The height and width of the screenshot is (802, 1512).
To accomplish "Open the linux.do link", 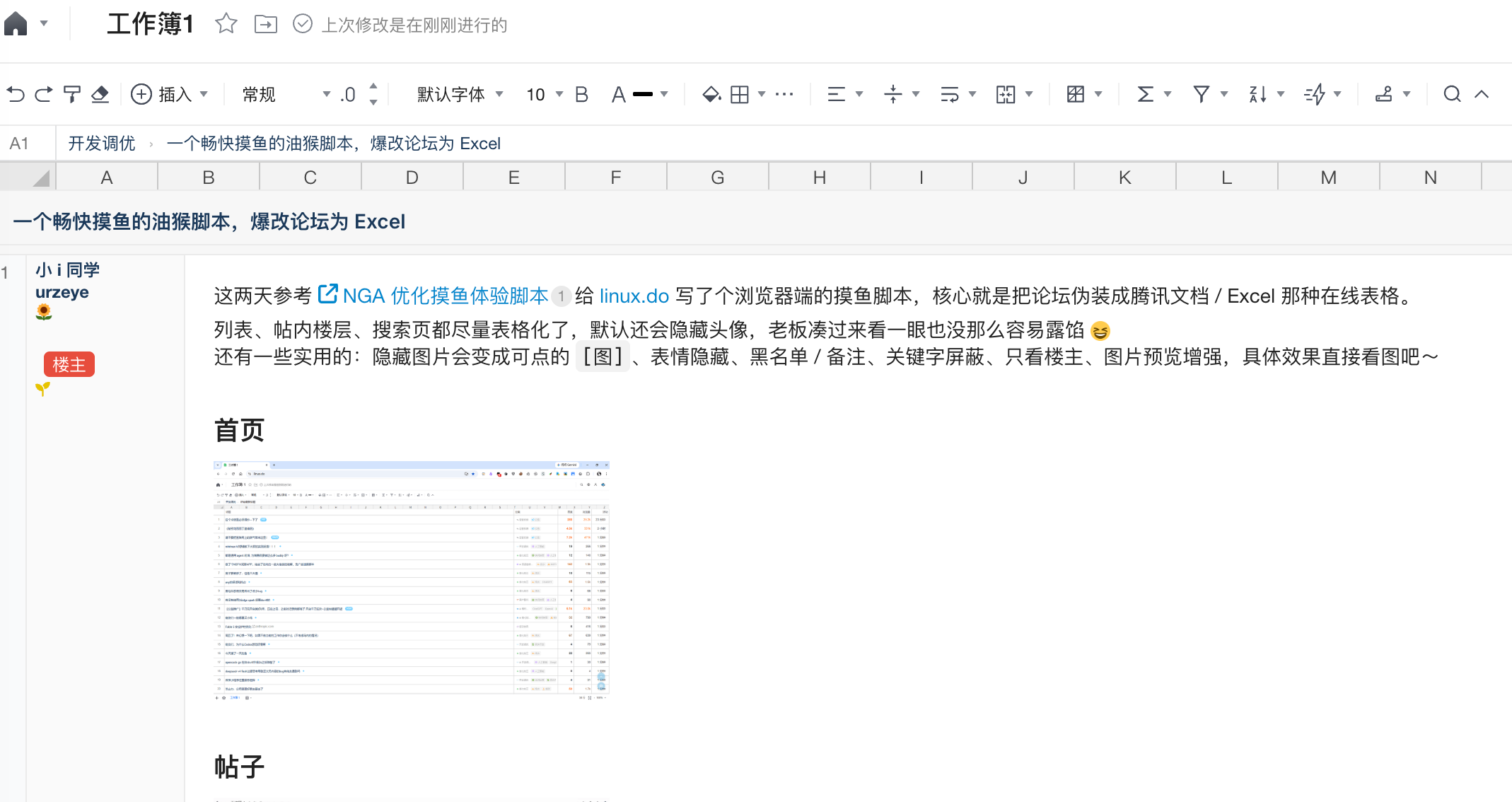I will 634,296.
